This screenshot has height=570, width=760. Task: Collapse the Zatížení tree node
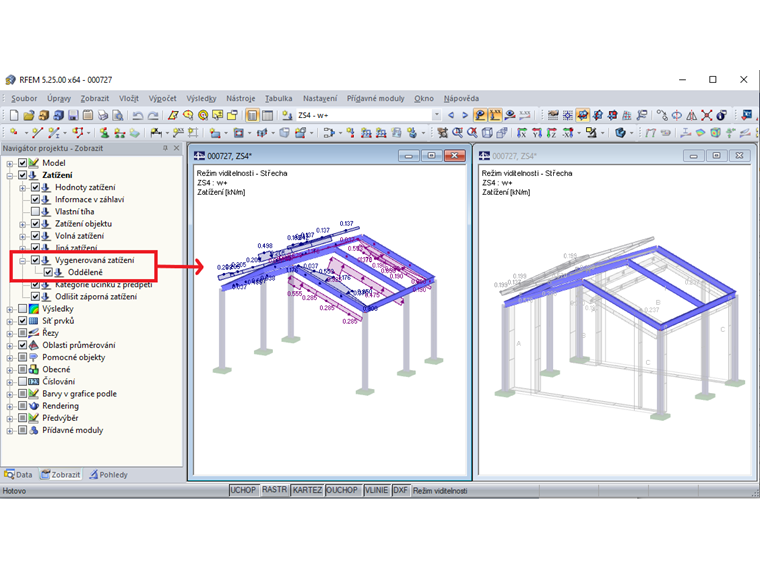click(10, 175)
